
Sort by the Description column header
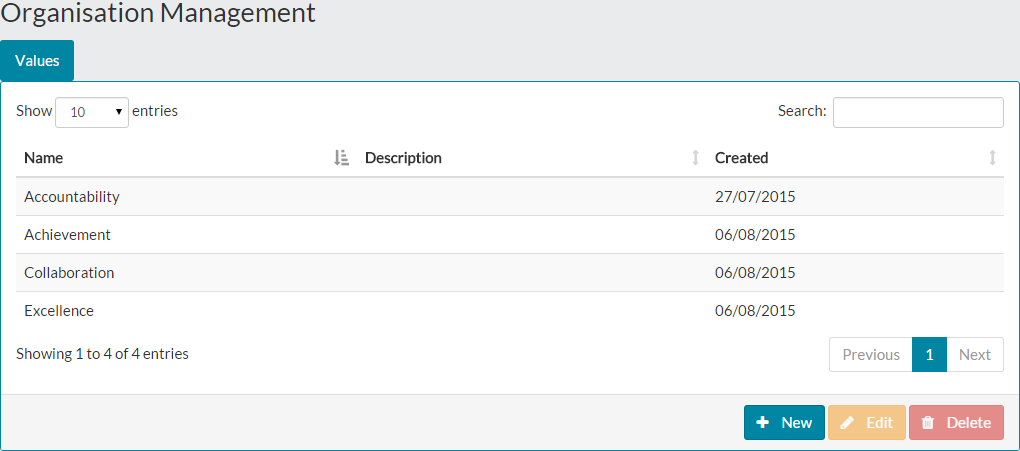tap(404, 158)
